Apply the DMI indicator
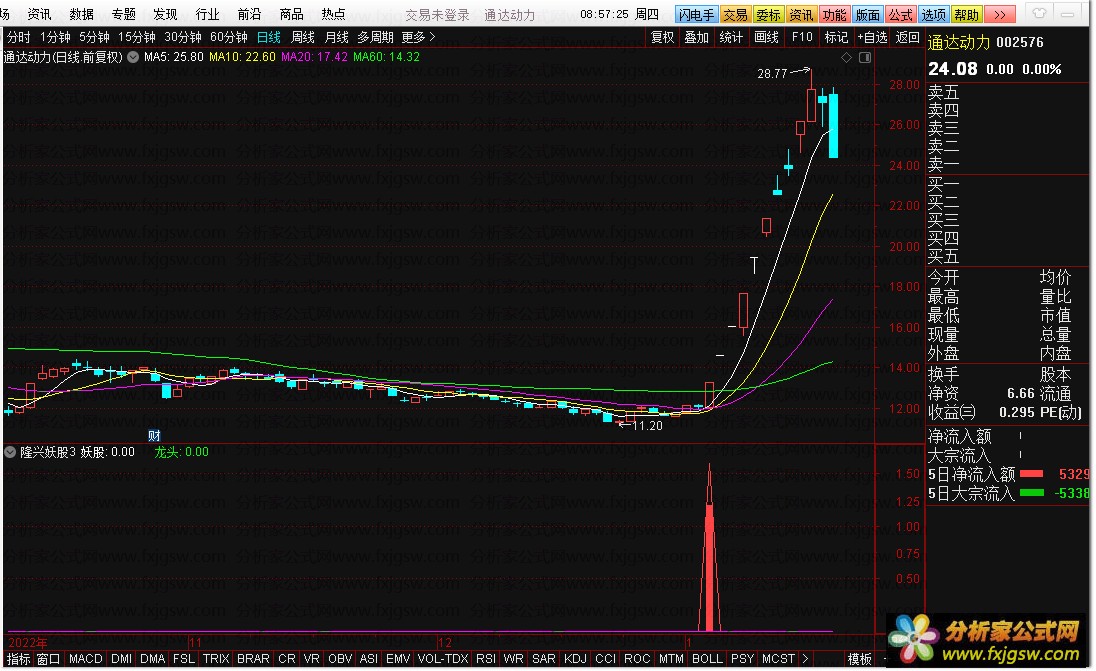1096x671 pixels. click(121, 658)
